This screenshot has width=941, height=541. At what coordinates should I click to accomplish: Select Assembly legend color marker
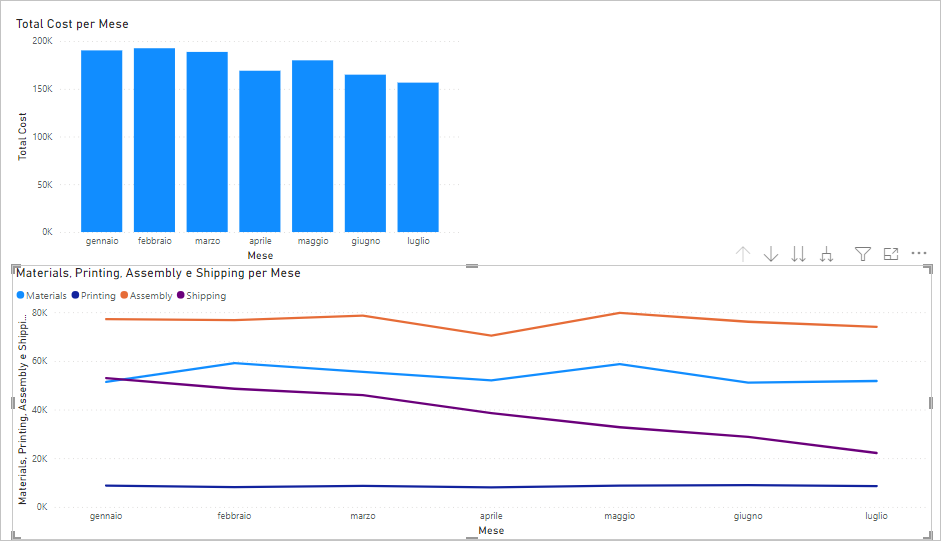pyautogui.click(x=124, y=295)
